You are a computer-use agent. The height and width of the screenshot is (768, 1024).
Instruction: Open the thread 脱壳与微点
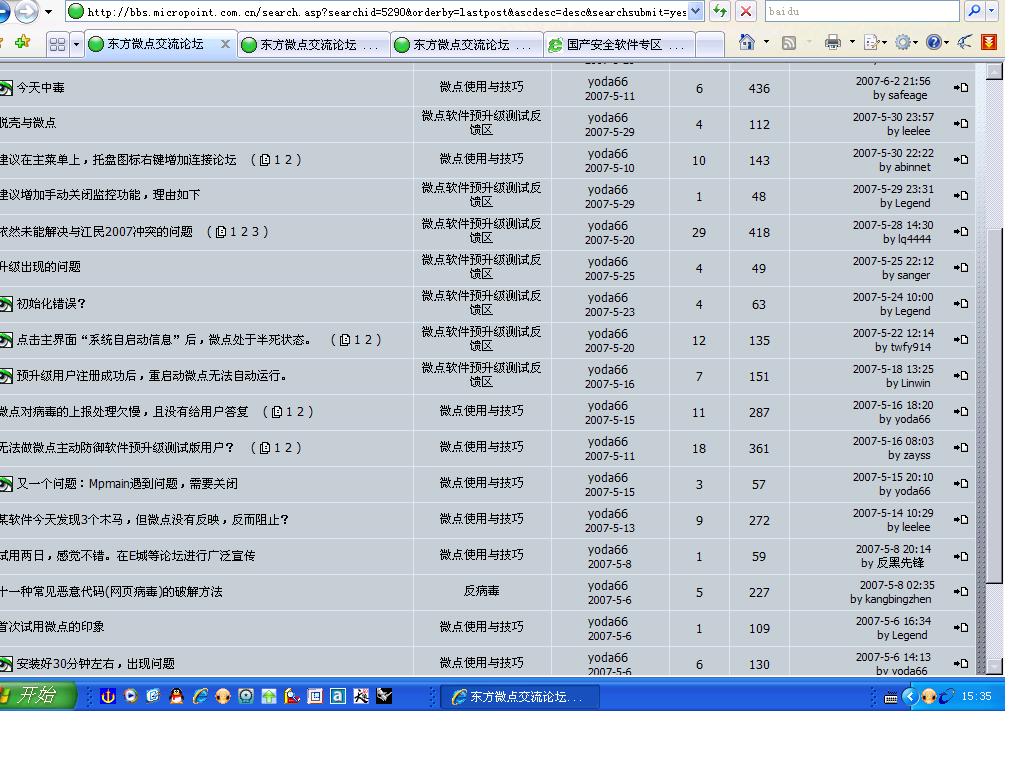pos(29,123)
